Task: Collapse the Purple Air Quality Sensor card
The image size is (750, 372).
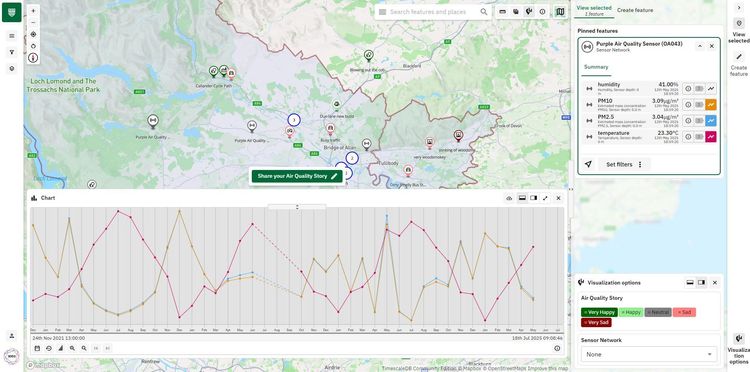Action: (700, 46)
